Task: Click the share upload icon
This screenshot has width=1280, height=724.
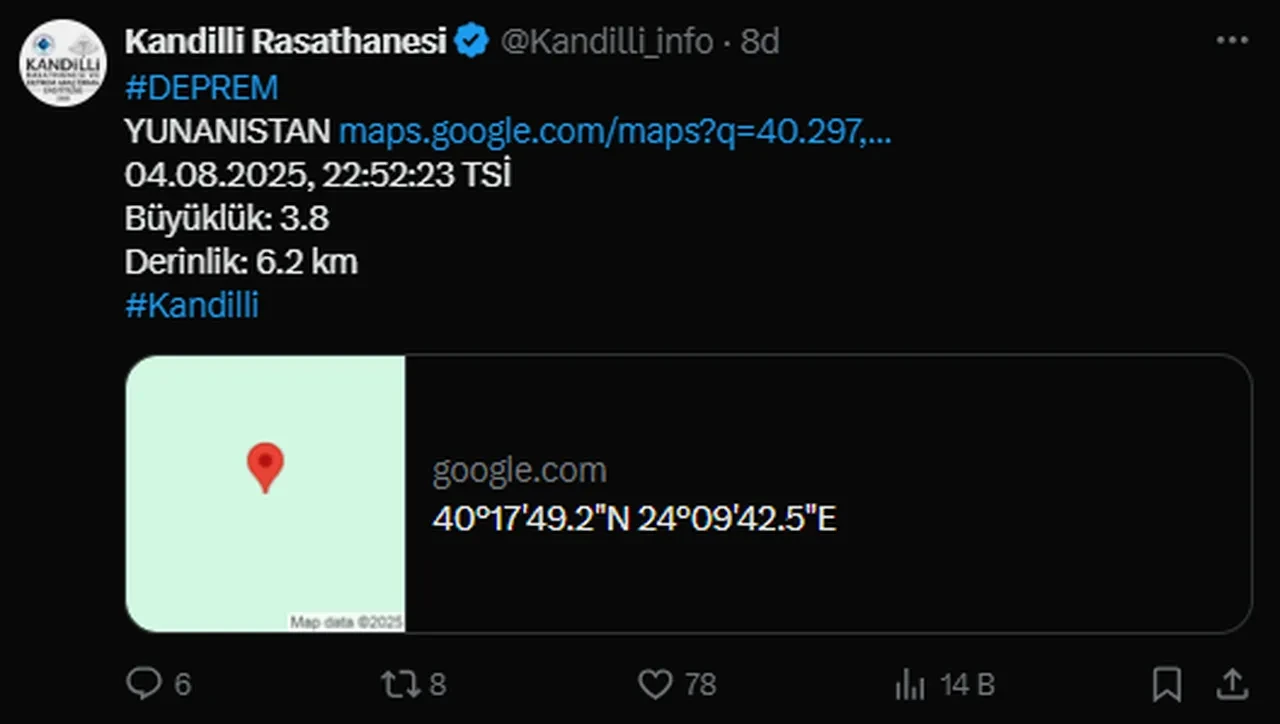Action: click(1230, 684)
